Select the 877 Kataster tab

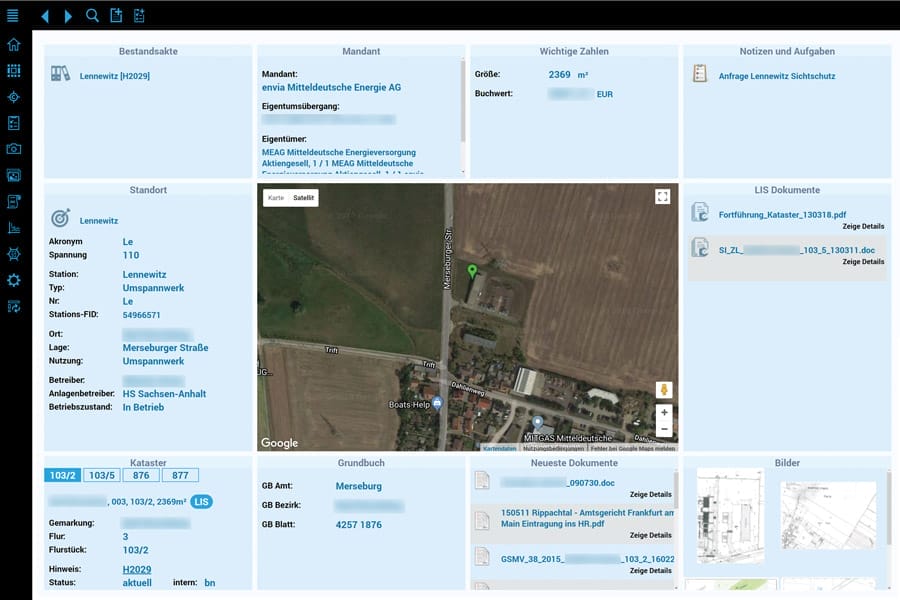tap(180, 475)
